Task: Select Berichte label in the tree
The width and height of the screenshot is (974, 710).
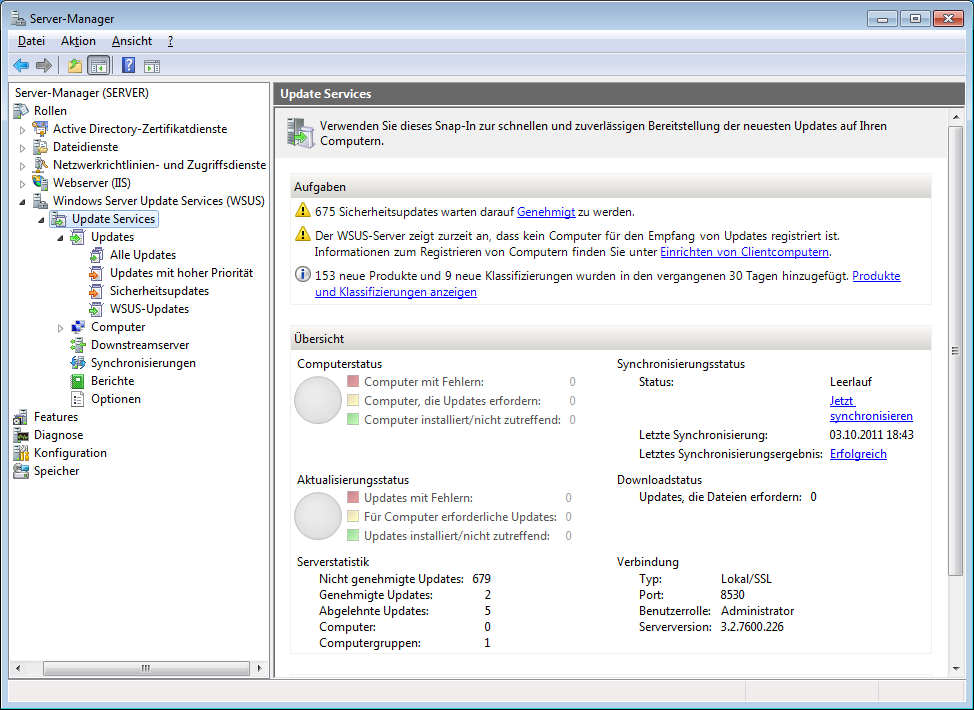Action: (x=112, y=381)
